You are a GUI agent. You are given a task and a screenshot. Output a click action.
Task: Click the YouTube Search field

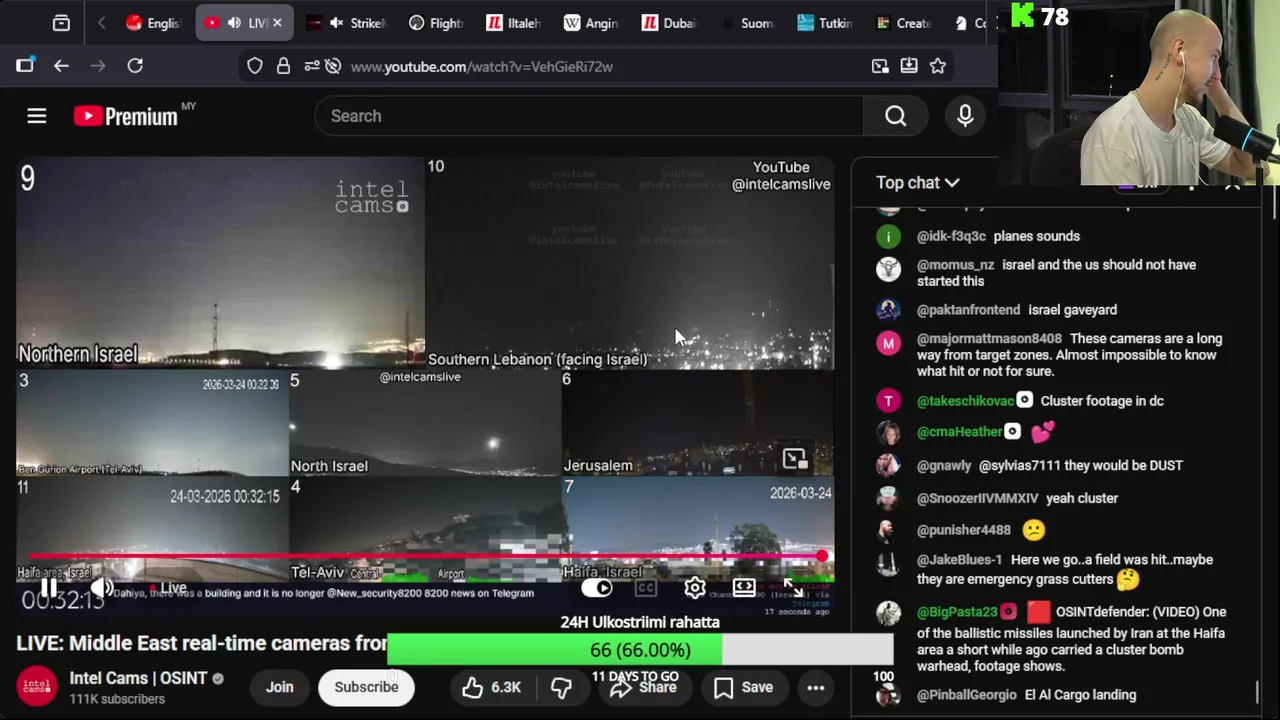589,116
